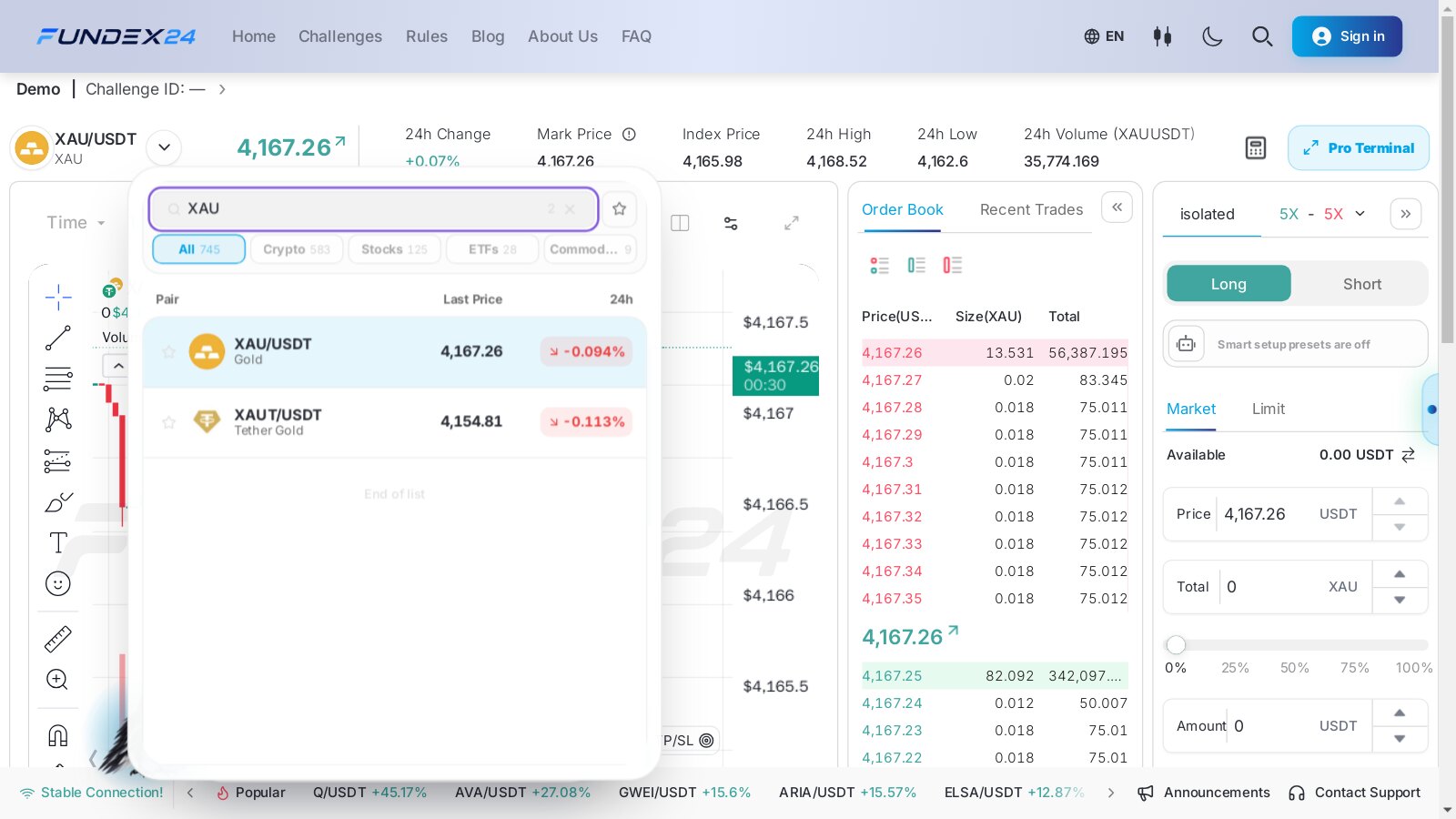
Task: Show sell-only order book view
Action: 952,265
